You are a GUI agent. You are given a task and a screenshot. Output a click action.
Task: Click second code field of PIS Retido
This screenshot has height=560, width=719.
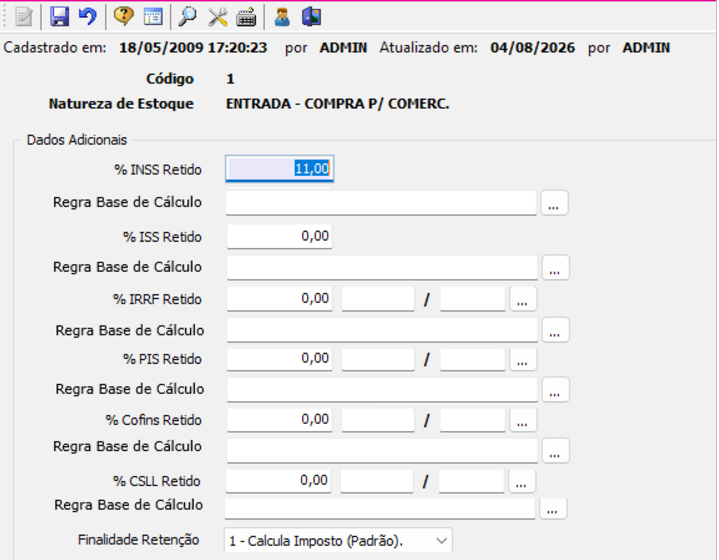click(473, 359)
